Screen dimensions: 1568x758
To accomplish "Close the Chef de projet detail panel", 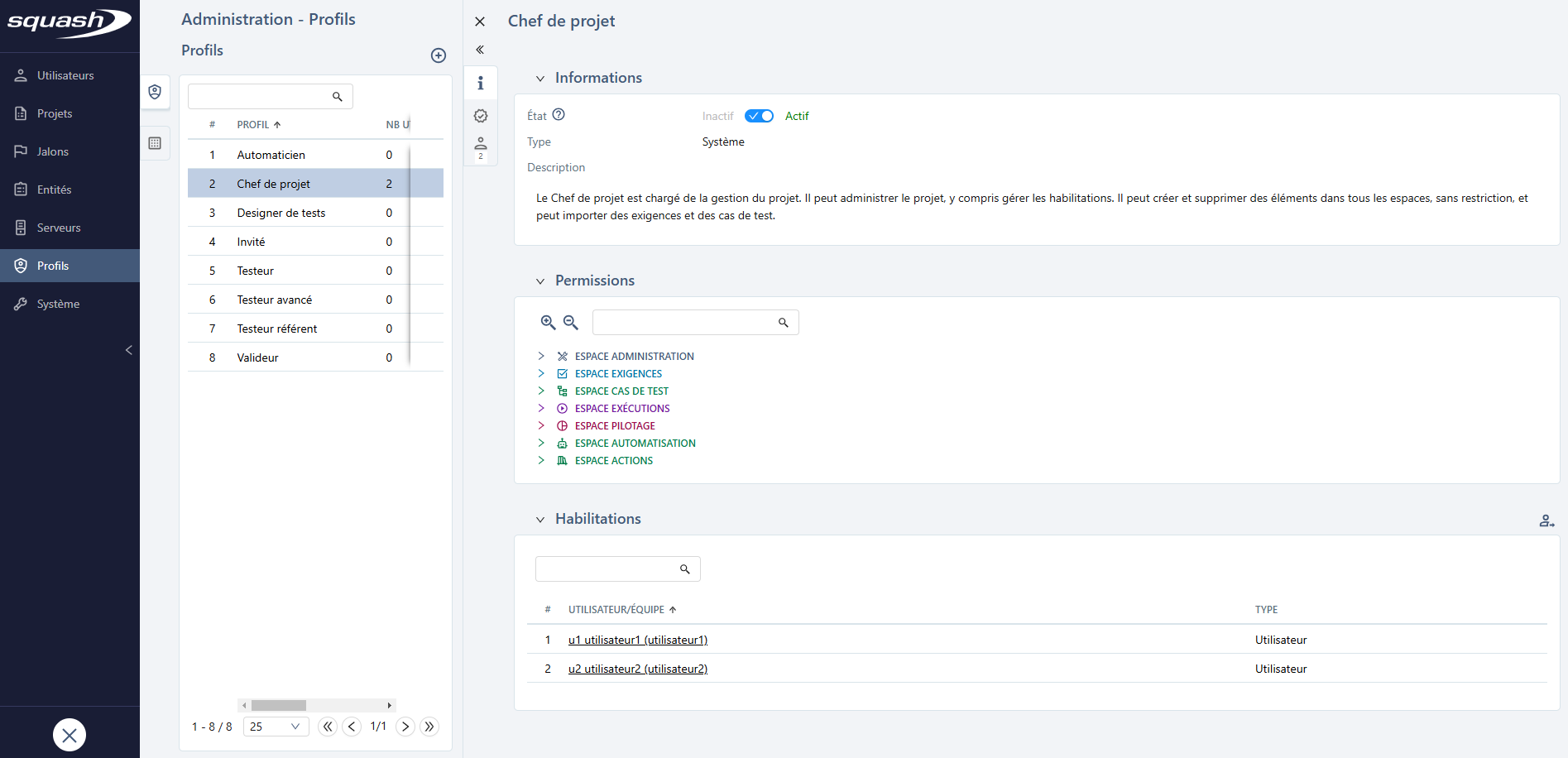I will pos(480,22).
